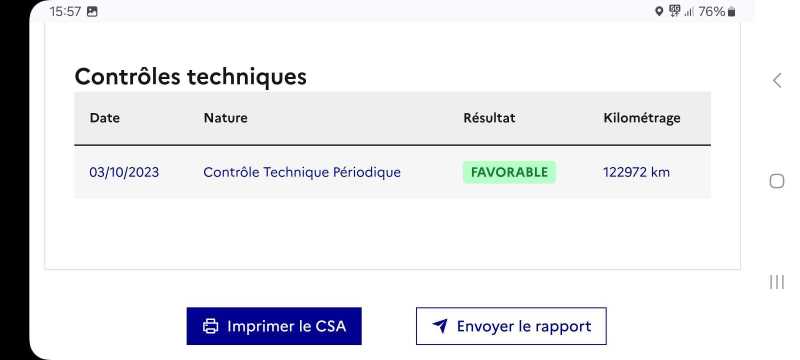Tap the signal strength bars icon

click(x=689, y=11)
